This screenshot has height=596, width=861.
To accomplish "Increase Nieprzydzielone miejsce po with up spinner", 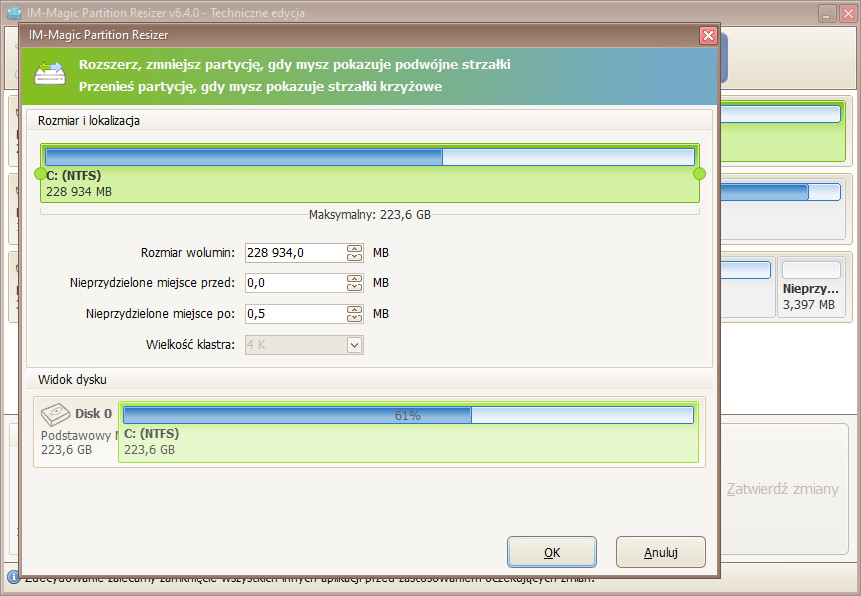I will tap(355, 309).
